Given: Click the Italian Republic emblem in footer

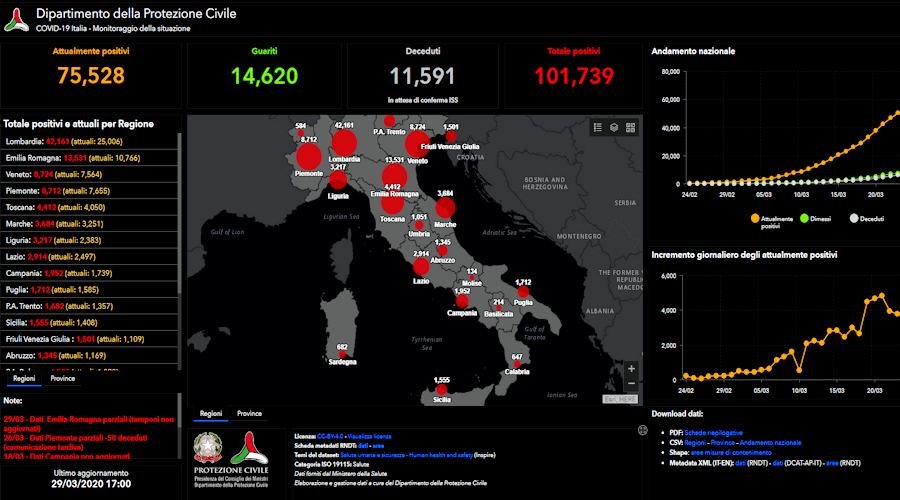Looking at the screenshot, I should pyautogui.click(x=208, y=448).
